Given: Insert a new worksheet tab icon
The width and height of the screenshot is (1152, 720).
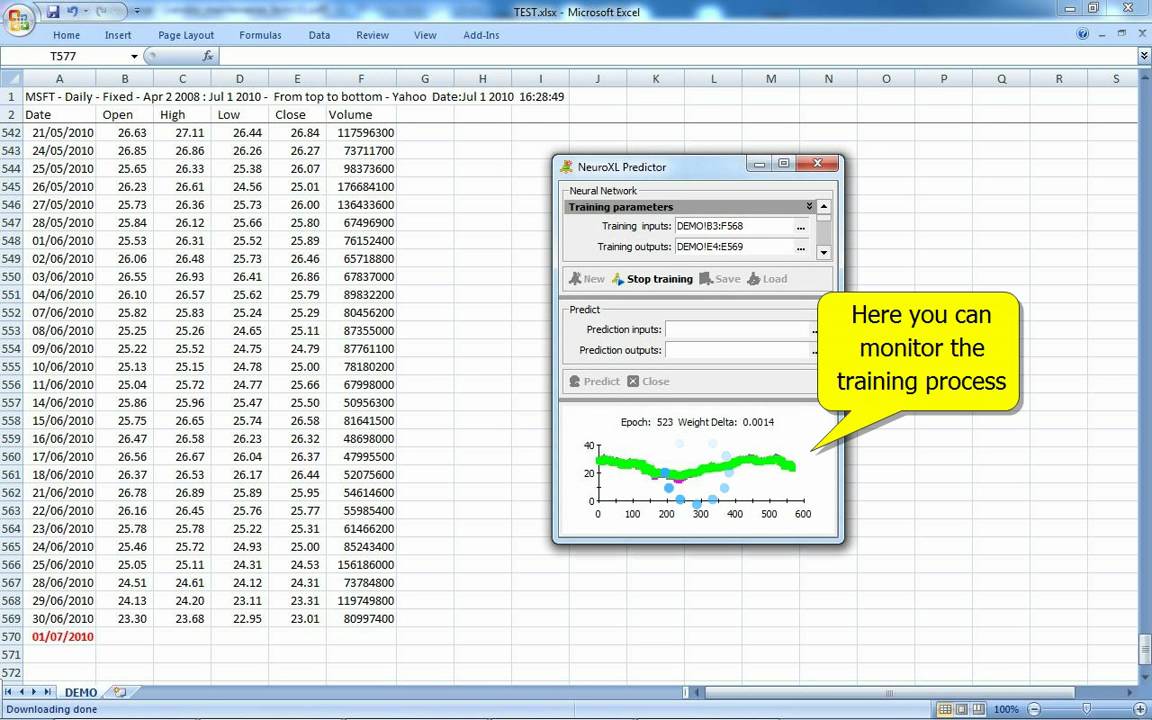Looking at the screenshot, I should coord(120,692).
